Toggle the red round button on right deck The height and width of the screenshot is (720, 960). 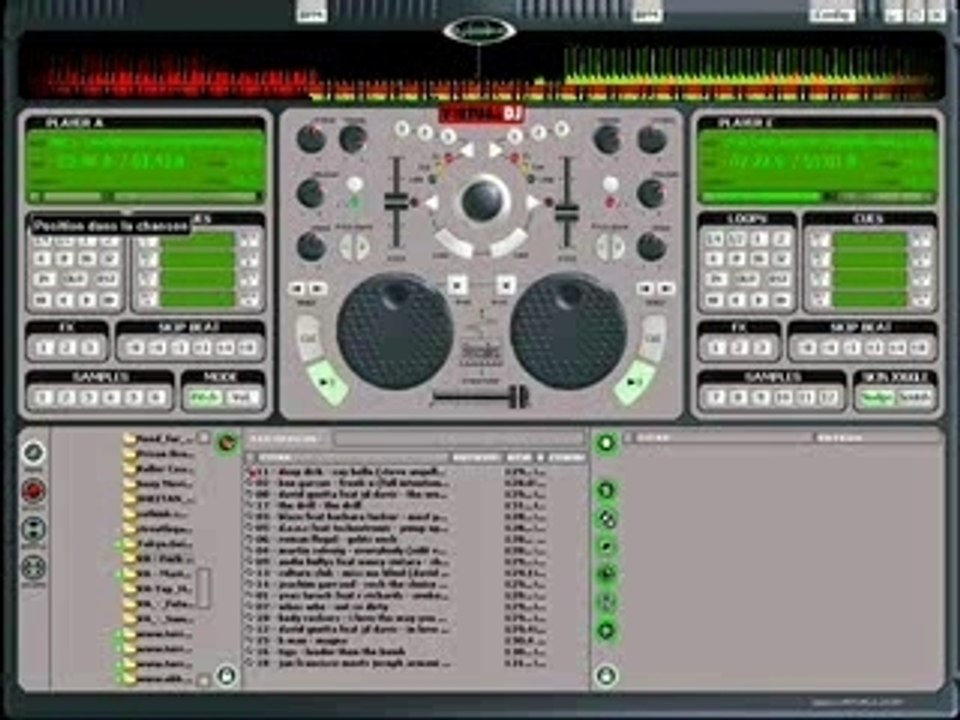[x=610, y=202]
